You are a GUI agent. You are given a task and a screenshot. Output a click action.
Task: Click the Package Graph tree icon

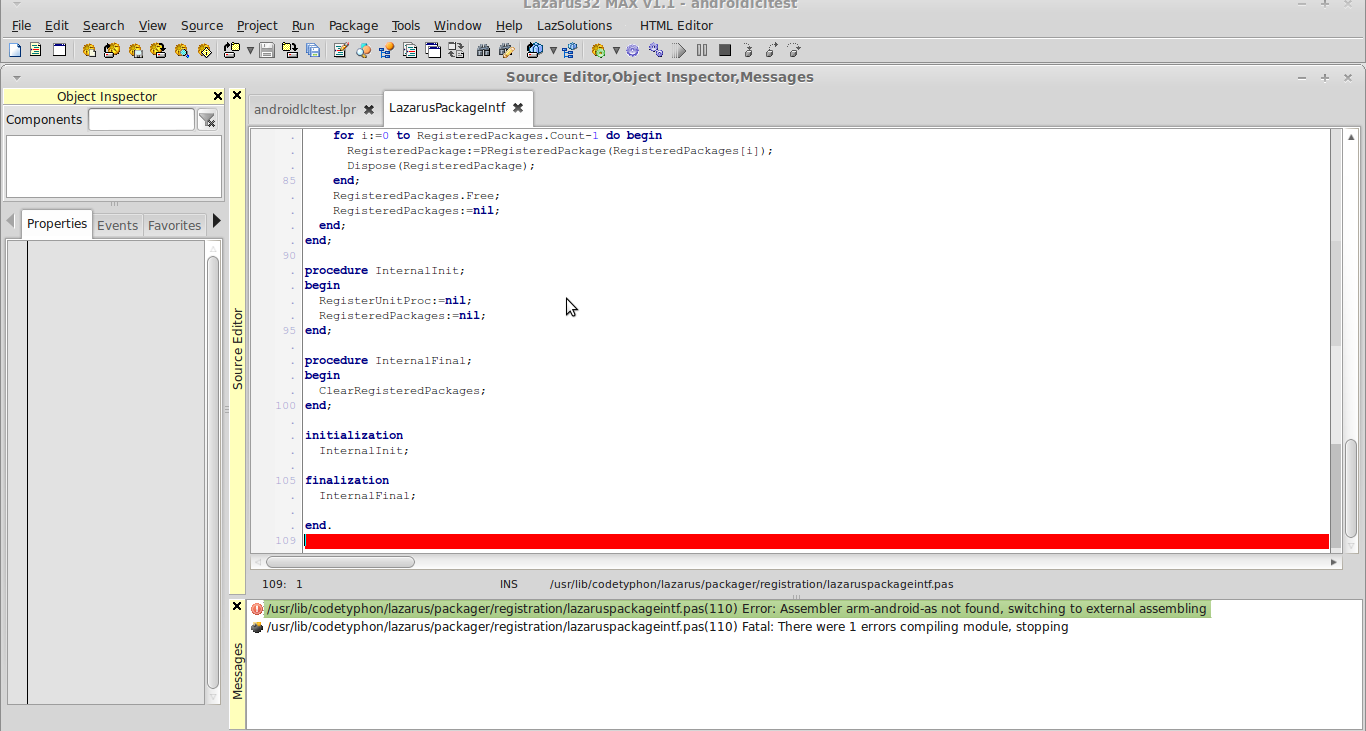[569, 50]
